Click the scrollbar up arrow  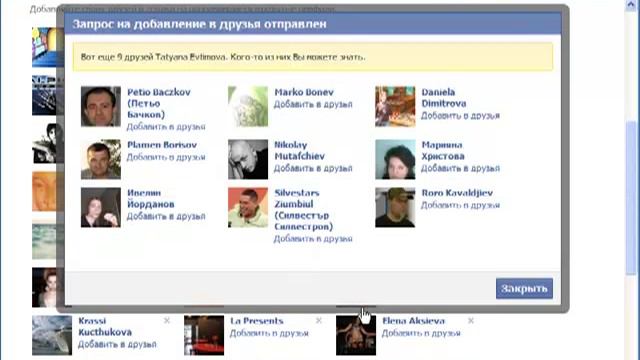click(x=631, y=5)
